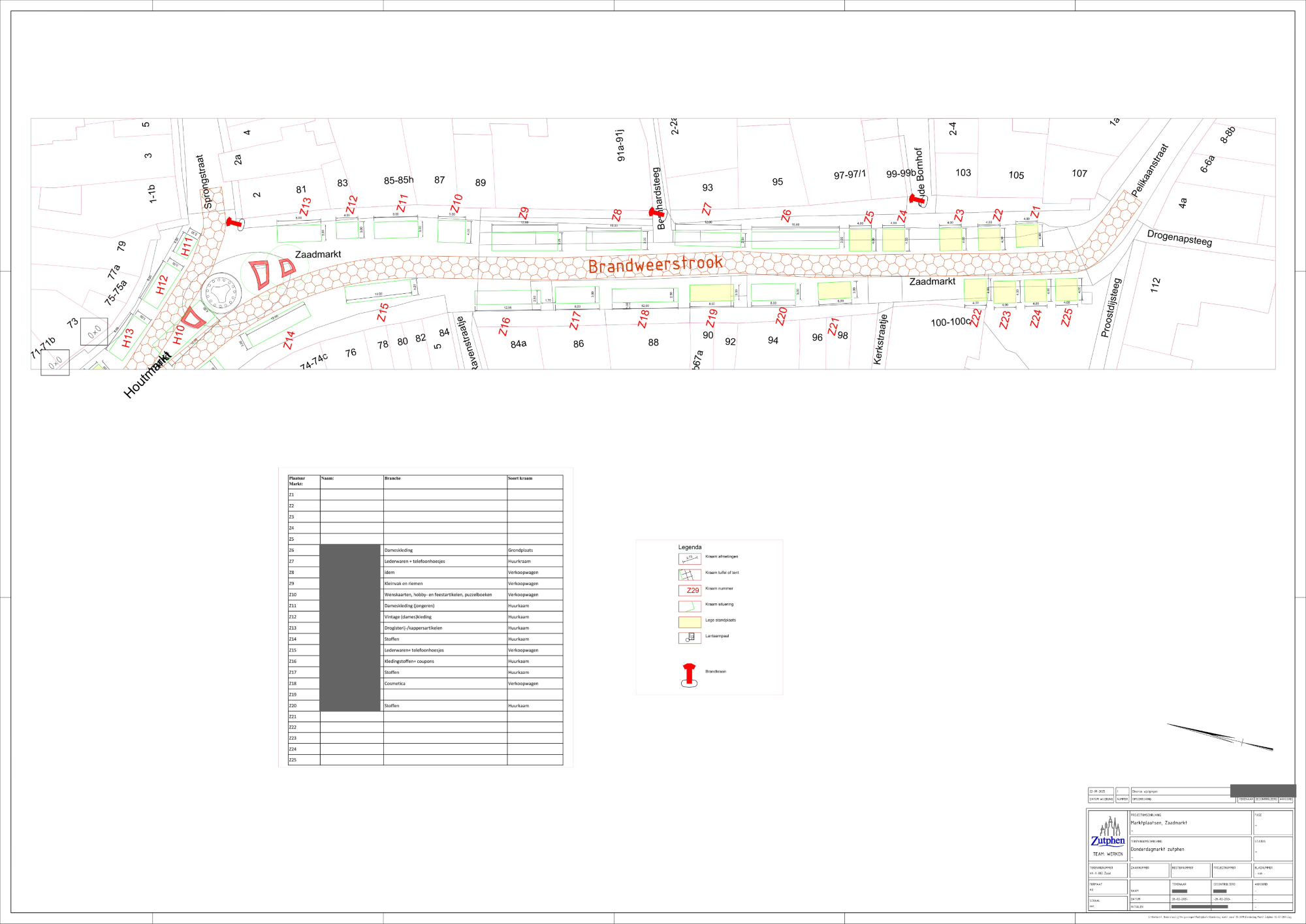This screenshot has height=924, width=1306.
Task: Click the red hydrant near Sprongstraat
Action: (234, 223)
